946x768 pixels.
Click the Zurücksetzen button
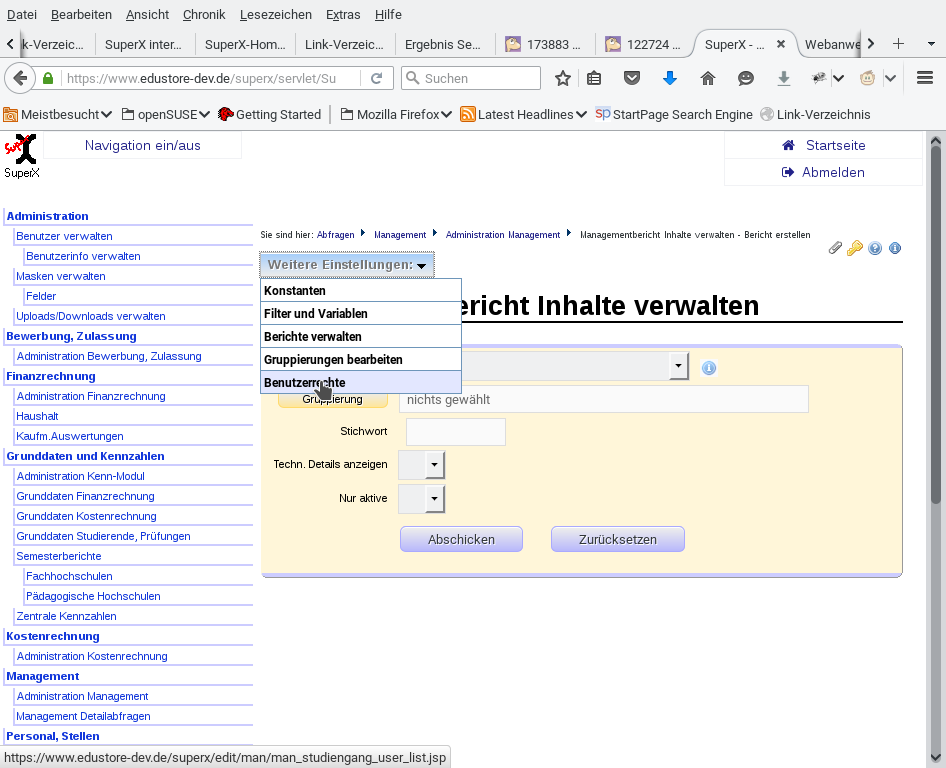618,539
